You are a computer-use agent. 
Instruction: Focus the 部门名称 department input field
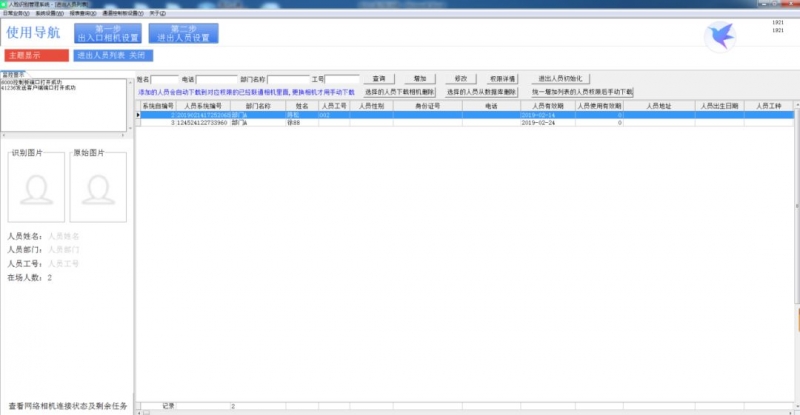(x=287, y=78)
